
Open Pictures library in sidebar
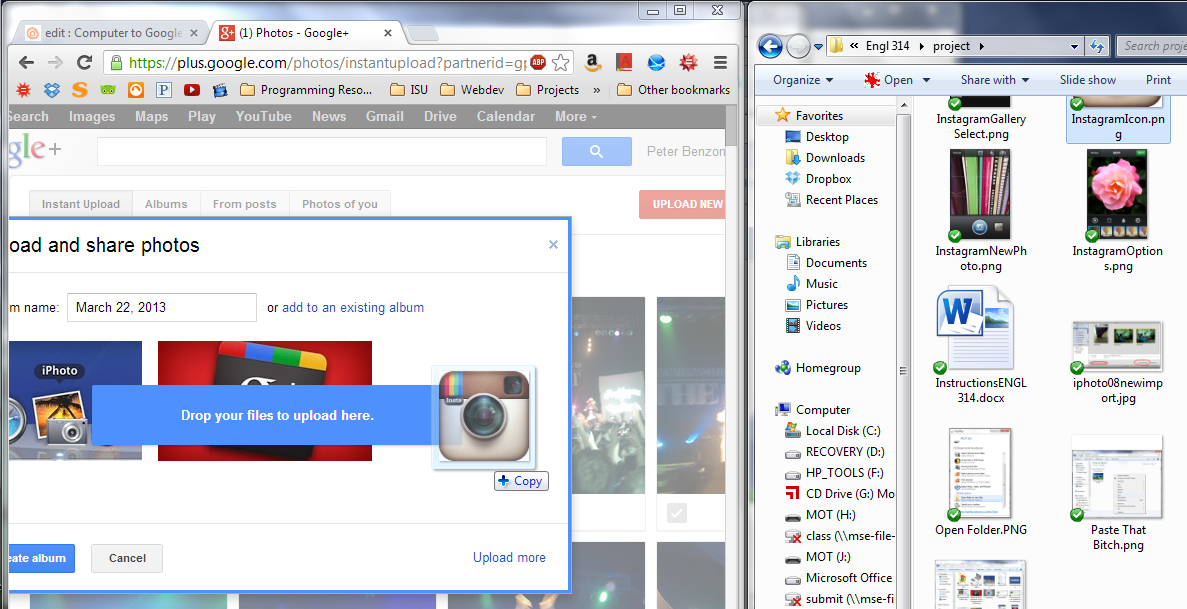click(x=816, y=304)
